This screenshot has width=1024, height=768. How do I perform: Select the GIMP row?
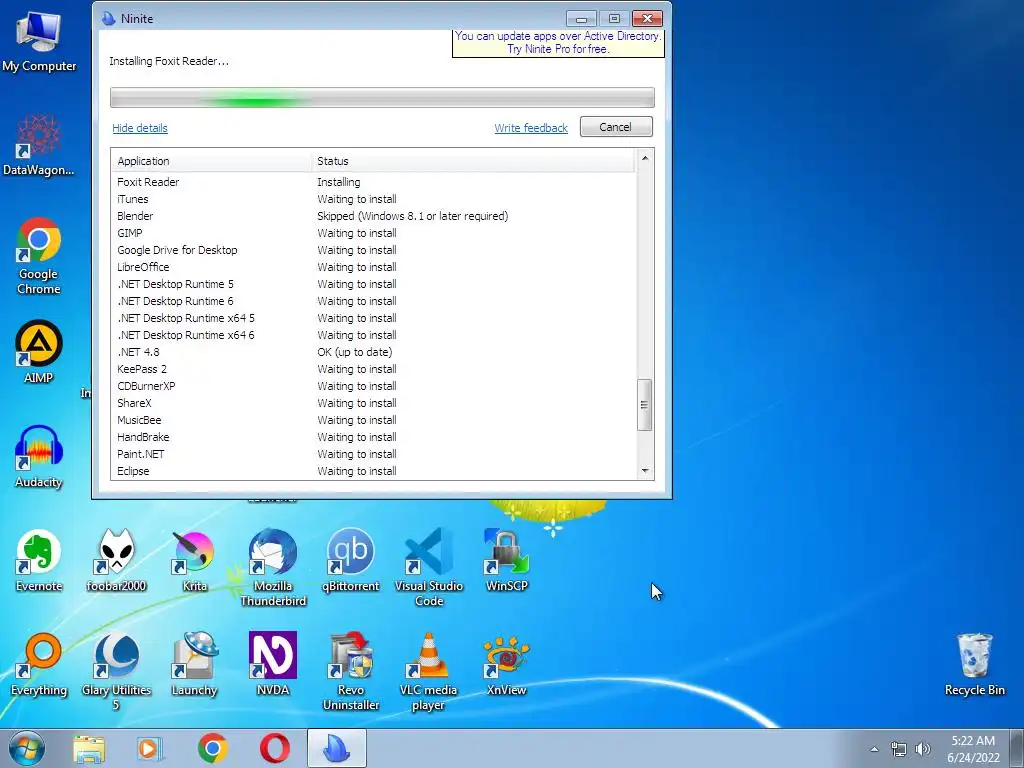coord(373,233)
